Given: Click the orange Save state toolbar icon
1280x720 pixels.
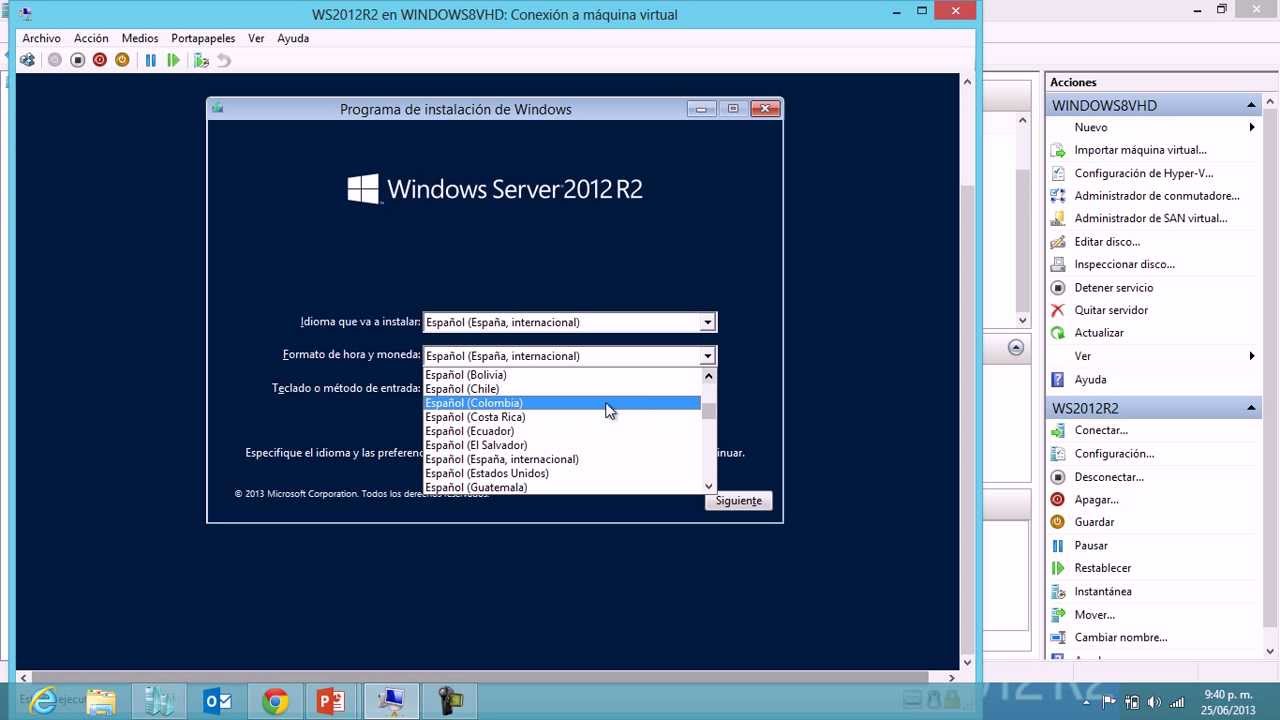Looking at the screenshot, I should coord(122,60).
